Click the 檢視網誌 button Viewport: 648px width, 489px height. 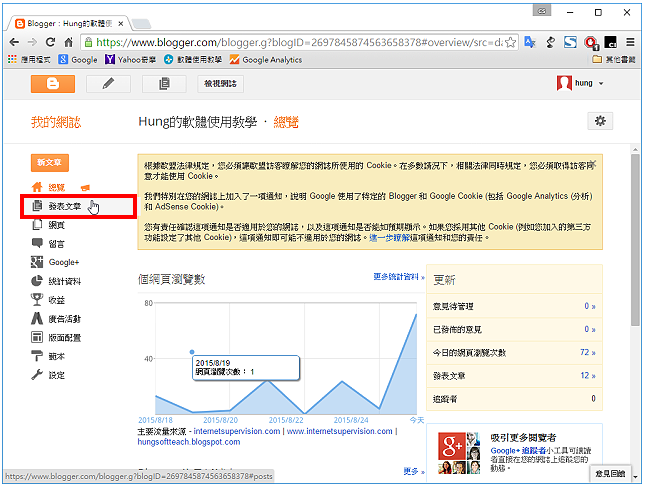220,84
